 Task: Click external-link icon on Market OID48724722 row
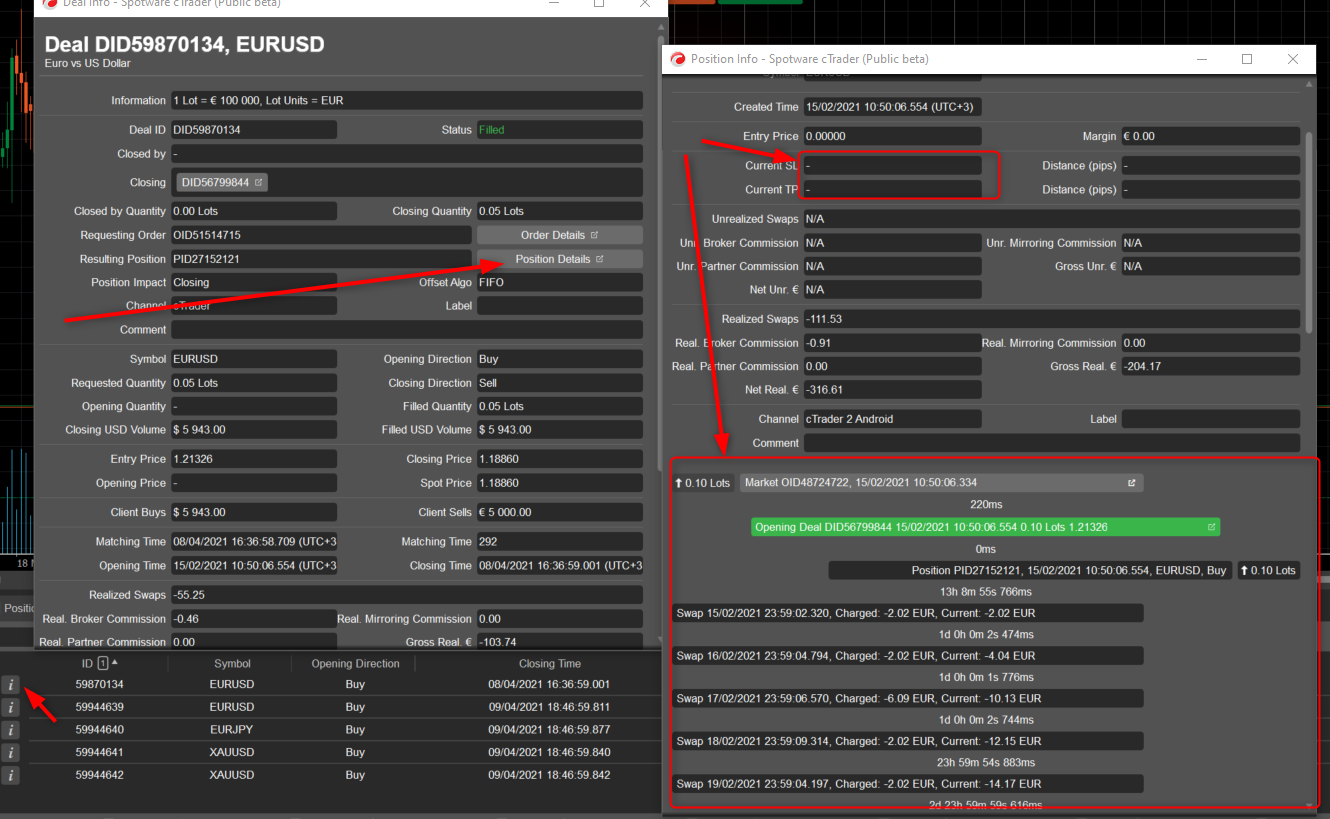click(x=1132, y=483)
